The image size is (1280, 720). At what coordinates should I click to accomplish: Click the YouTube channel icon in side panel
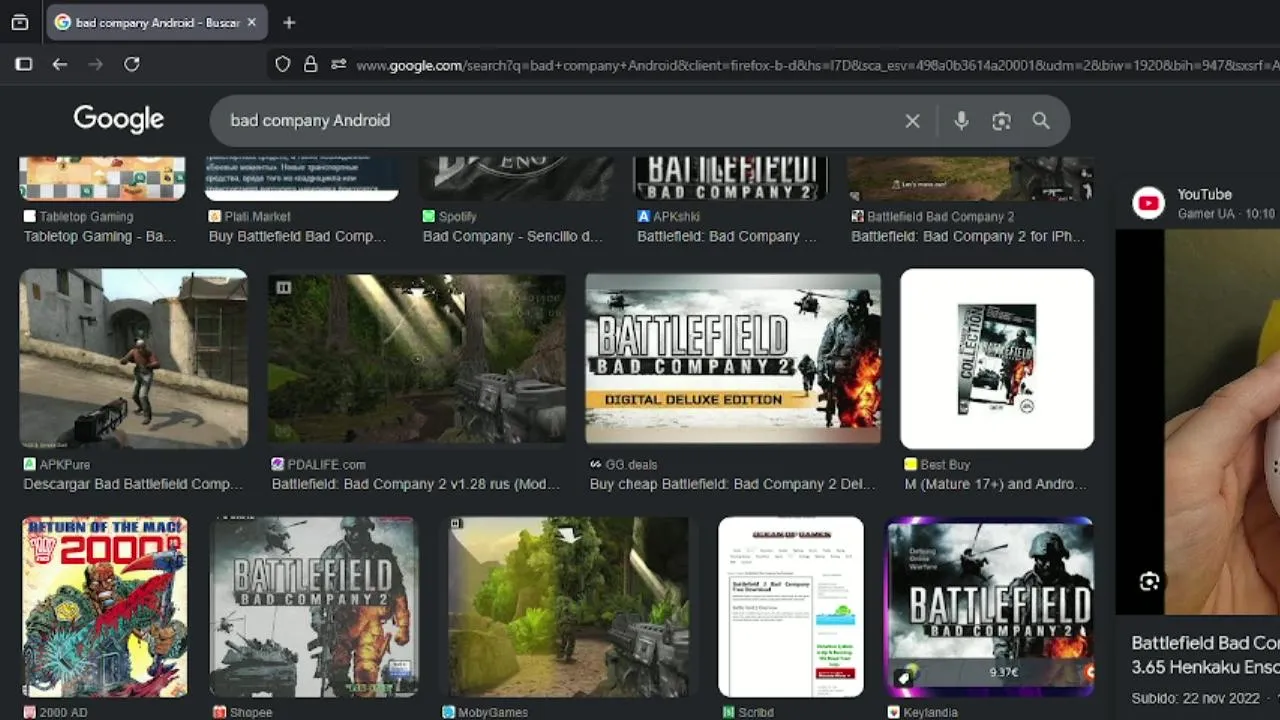(x=1148, y=203)
